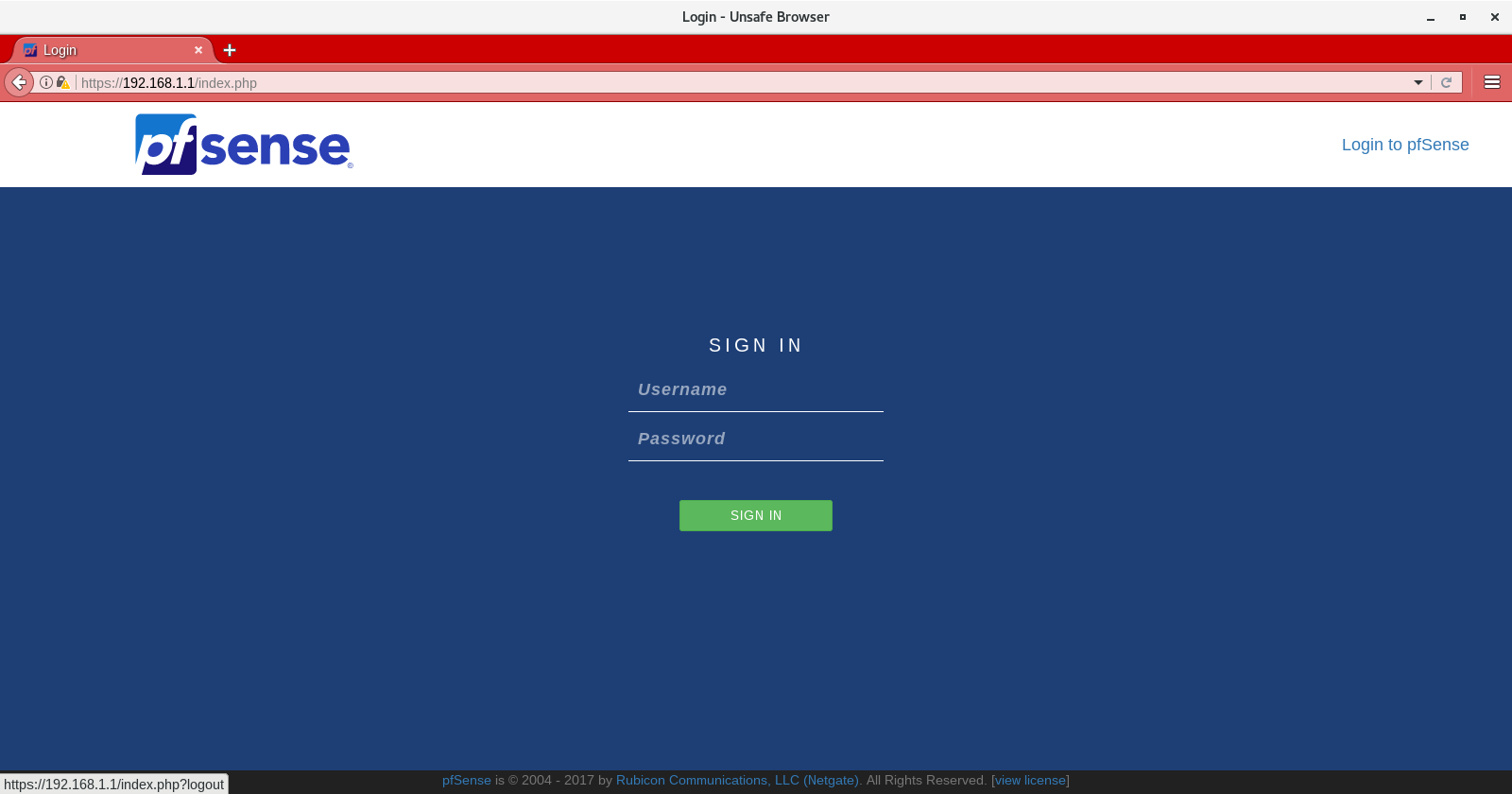Select the Login browser tab
Viewport: 1512px width, 794px height.
[x=112, y=50]
